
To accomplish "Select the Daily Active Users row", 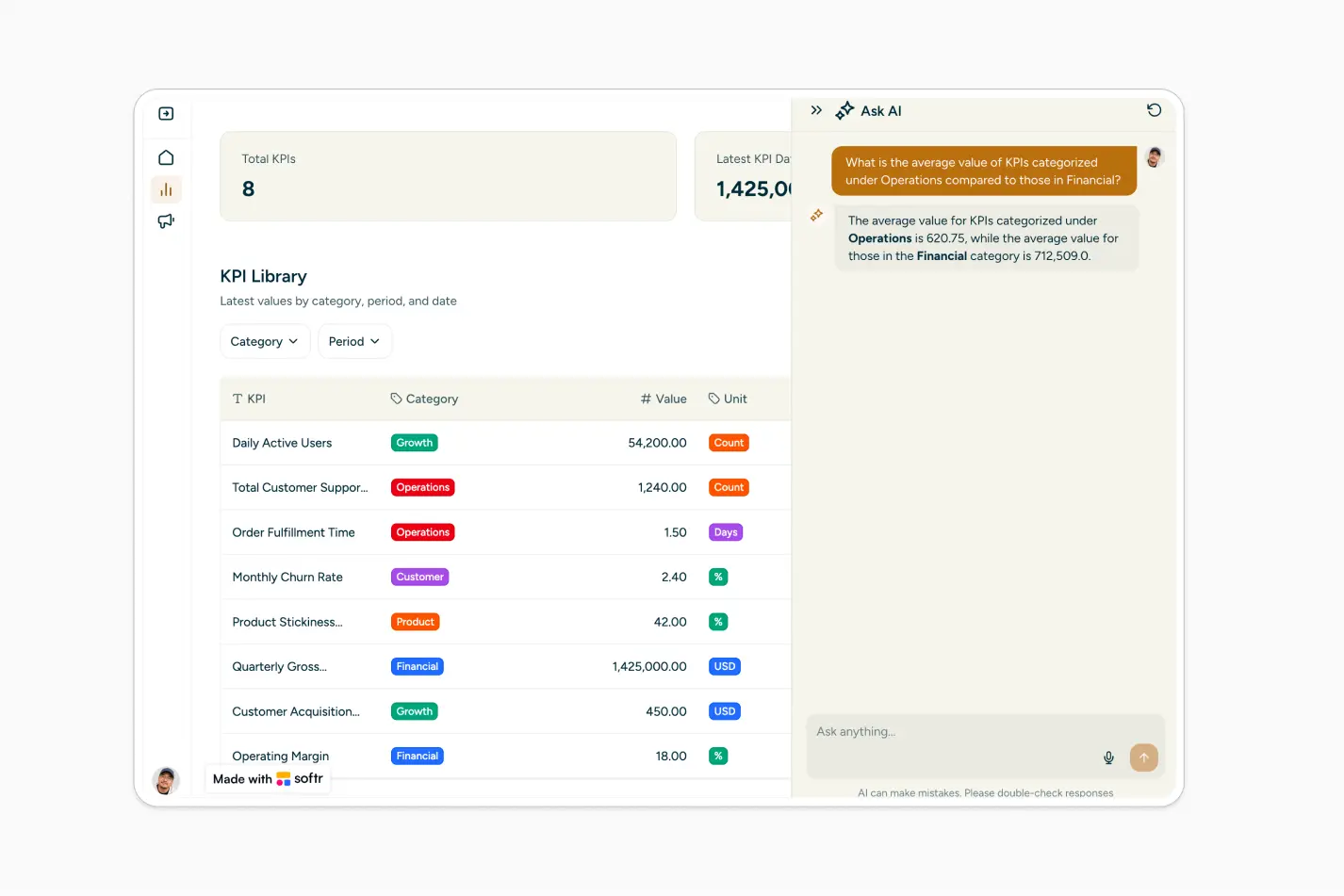I will (505, 443).
